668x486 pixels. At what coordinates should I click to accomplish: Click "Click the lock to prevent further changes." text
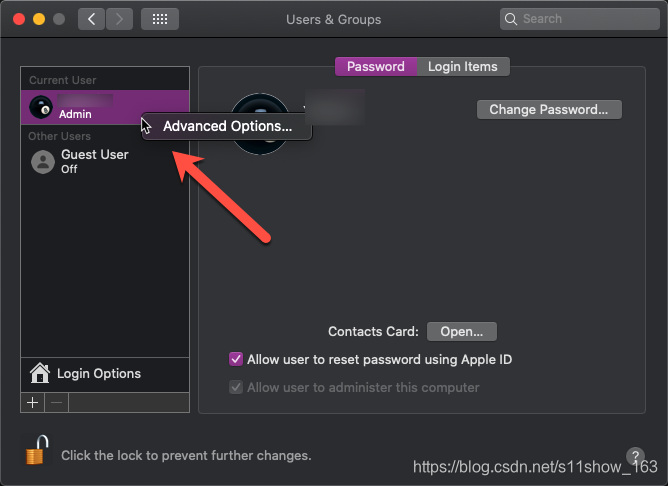coord(186,455)
